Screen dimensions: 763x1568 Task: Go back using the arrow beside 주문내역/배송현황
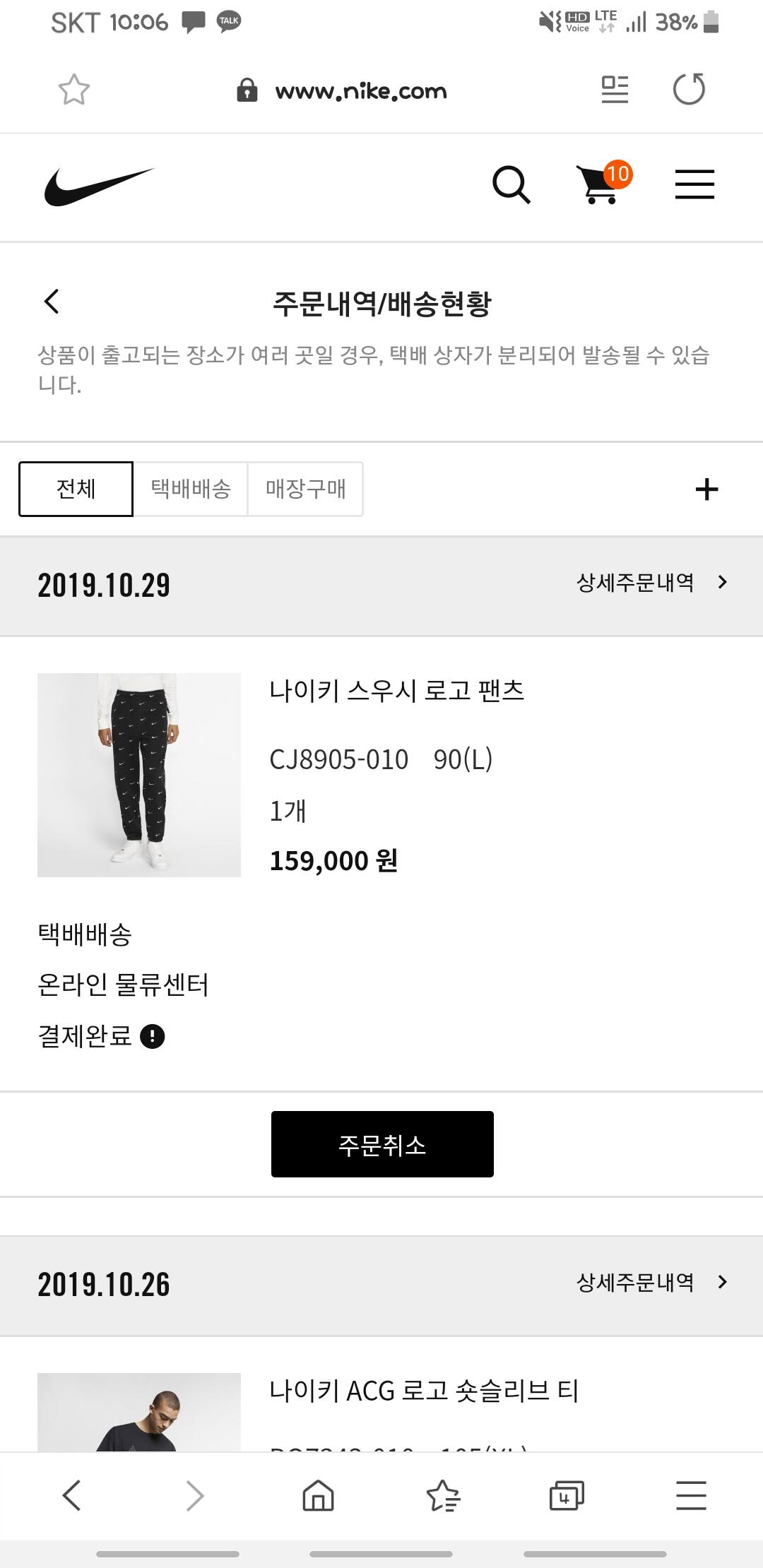coord(52,302)
